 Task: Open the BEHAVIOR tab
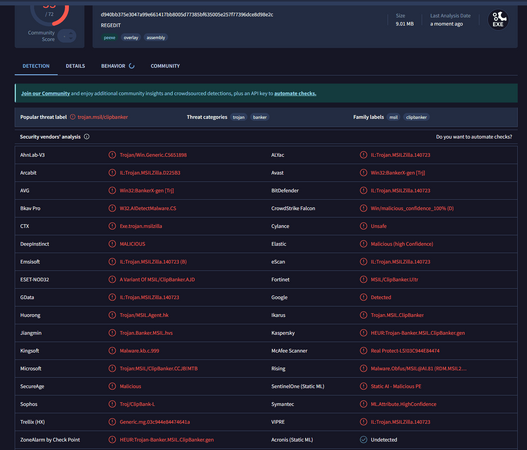click(113, 66)
